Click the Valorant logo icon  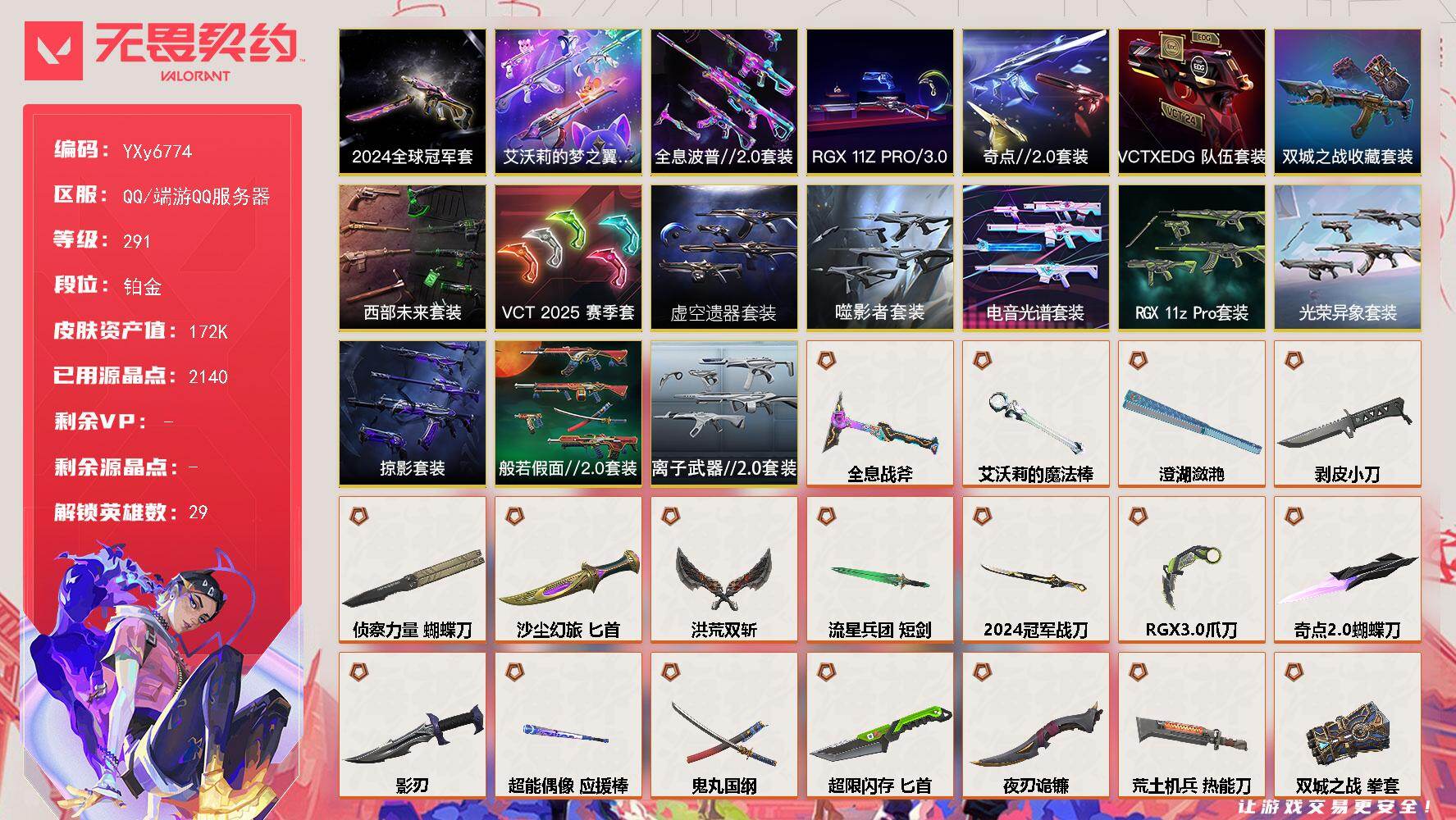pyautogui.click(x=54, y=51)
